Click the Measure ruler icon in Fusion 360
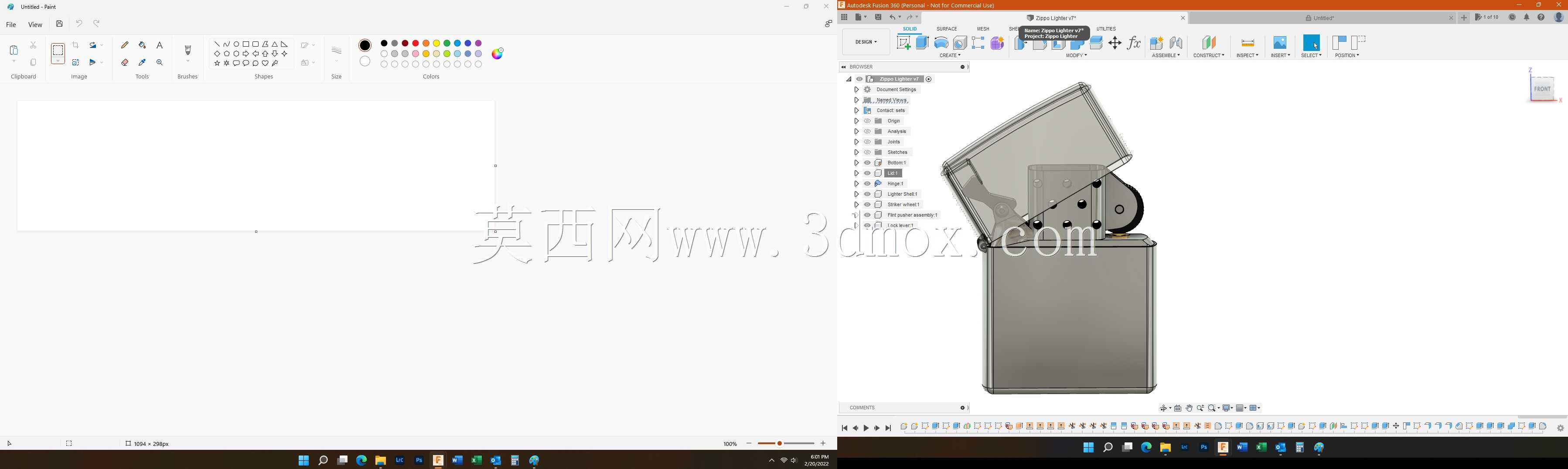This screenshot has width=1568, height=469. pyautogui.click(x=1248, y=43)
